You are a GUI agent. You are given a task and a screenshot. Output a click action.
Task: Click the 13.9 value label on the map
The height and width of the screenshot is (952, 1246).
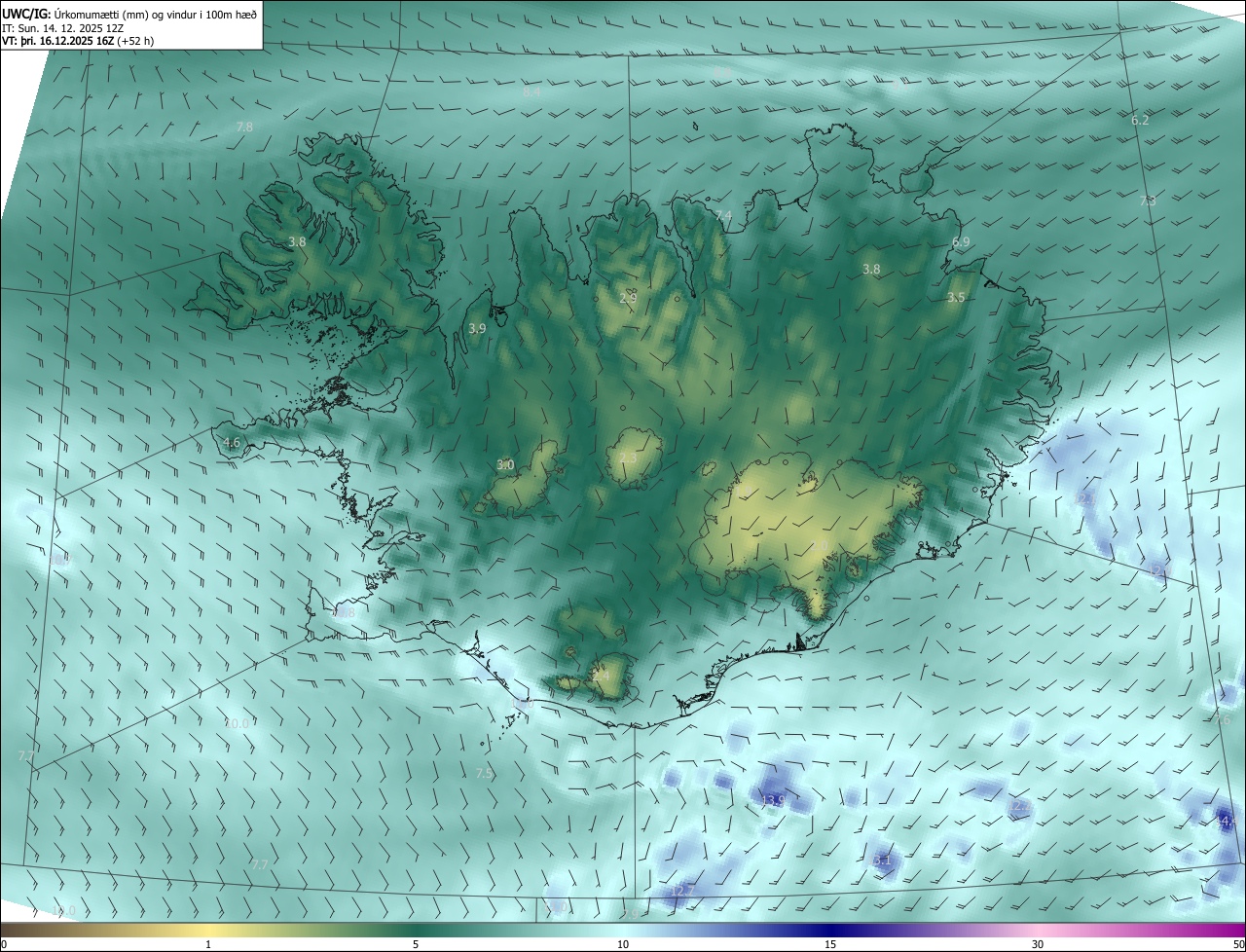772,800
